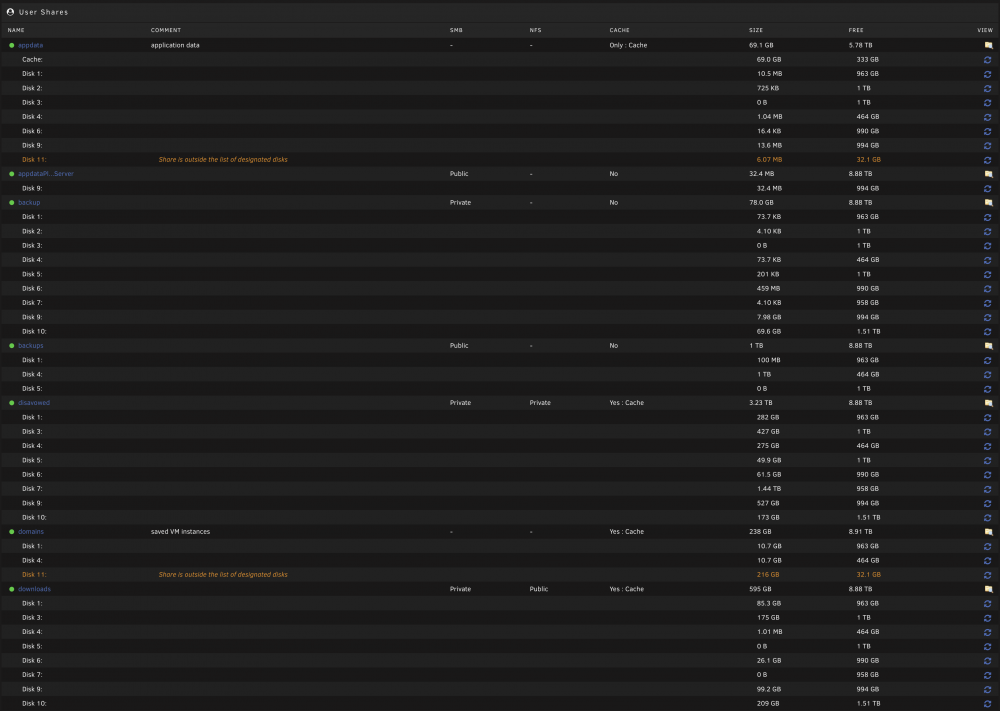Click the 238 GB domains size
The width and height of the screenshot is (1000, 711).
[760, 531]
